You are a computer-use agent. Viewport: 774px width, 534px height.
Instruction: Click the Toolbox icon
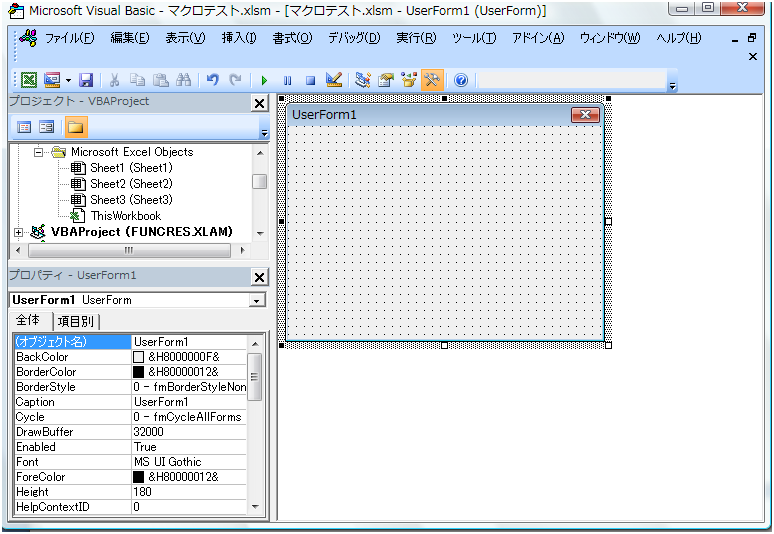point(433,80)
